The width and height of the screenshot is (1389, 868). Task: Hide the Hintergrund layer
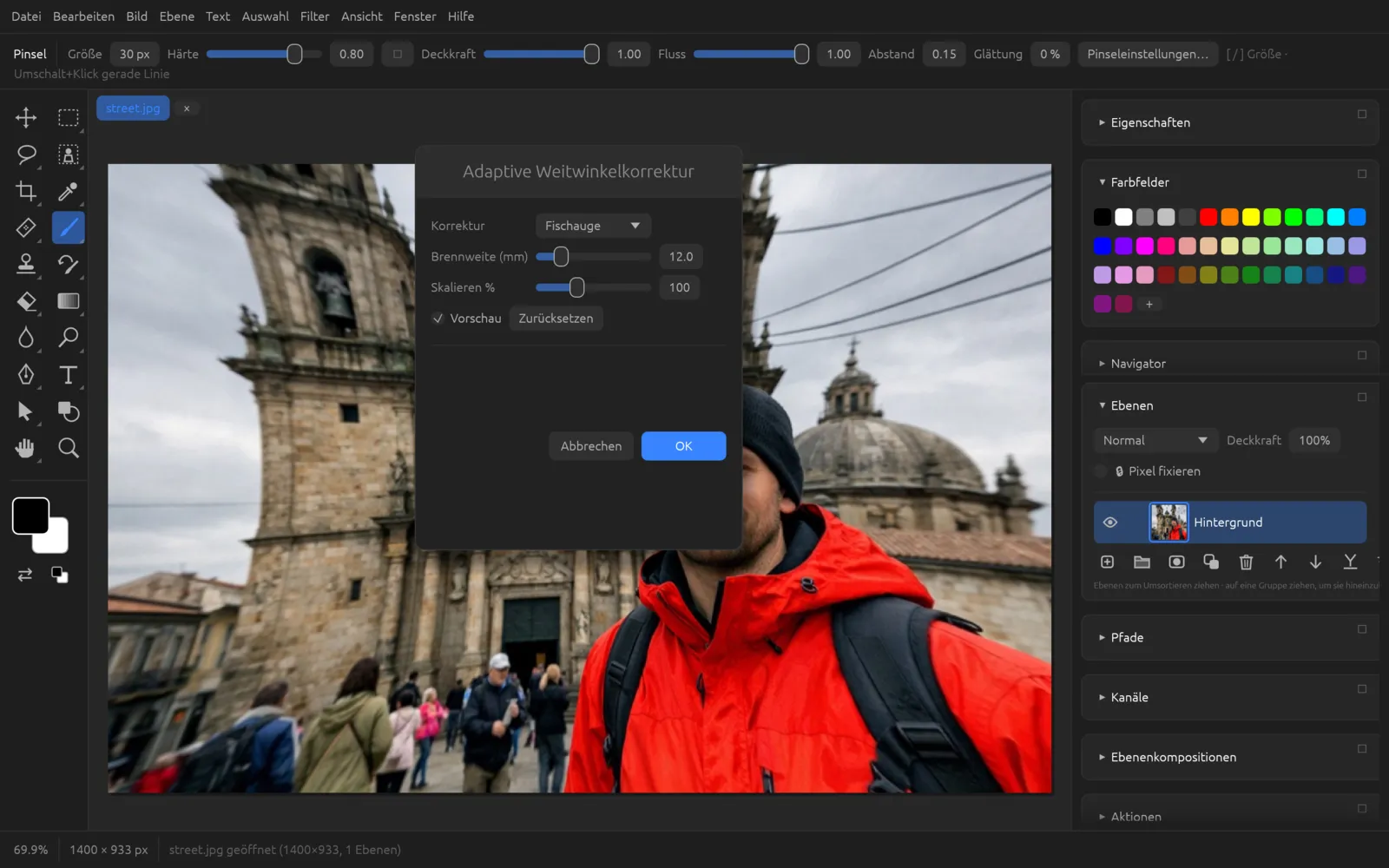1109,523
